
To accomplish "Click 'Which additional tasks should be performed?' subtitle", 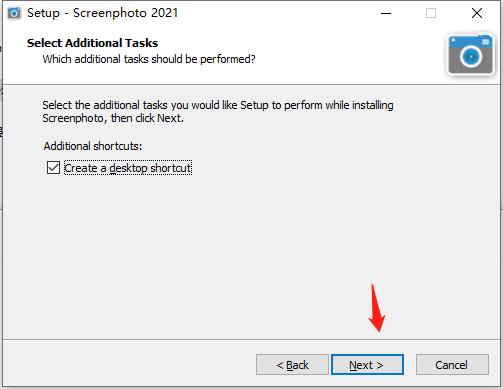I will [x=149, y=59].
